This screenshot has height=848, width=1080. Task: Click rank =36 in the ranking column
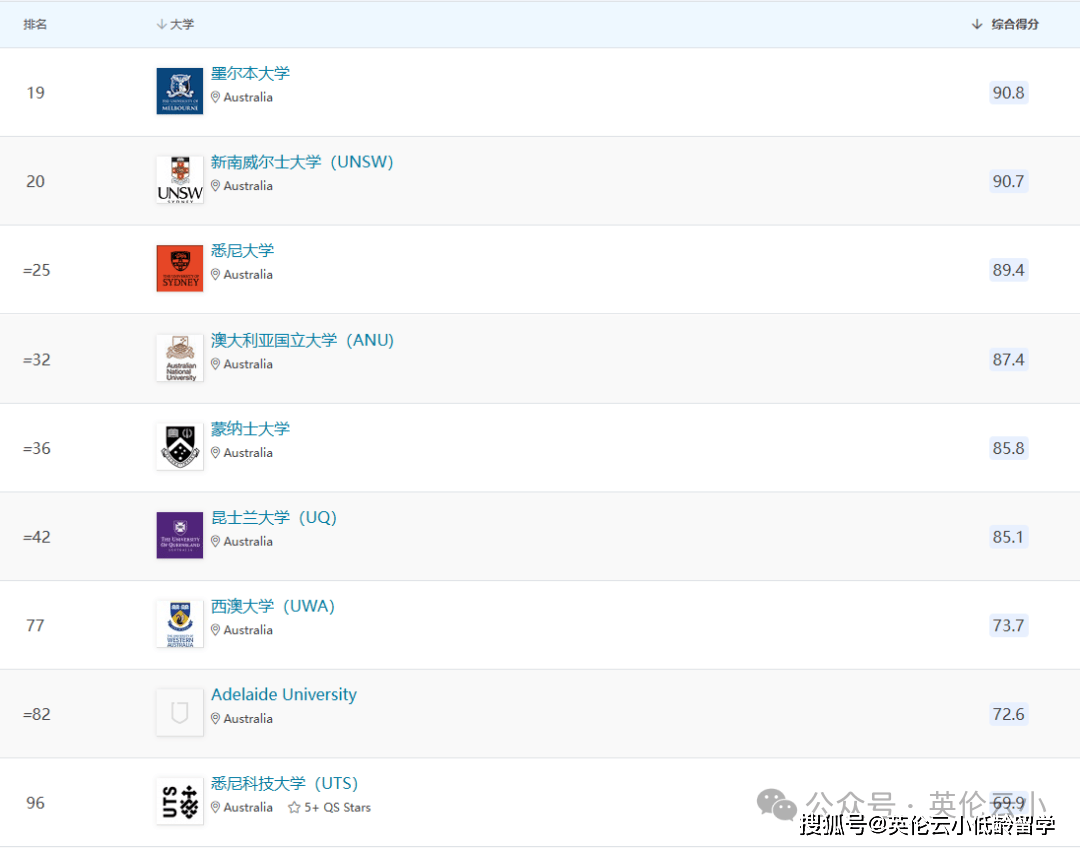tap(37, 448)
